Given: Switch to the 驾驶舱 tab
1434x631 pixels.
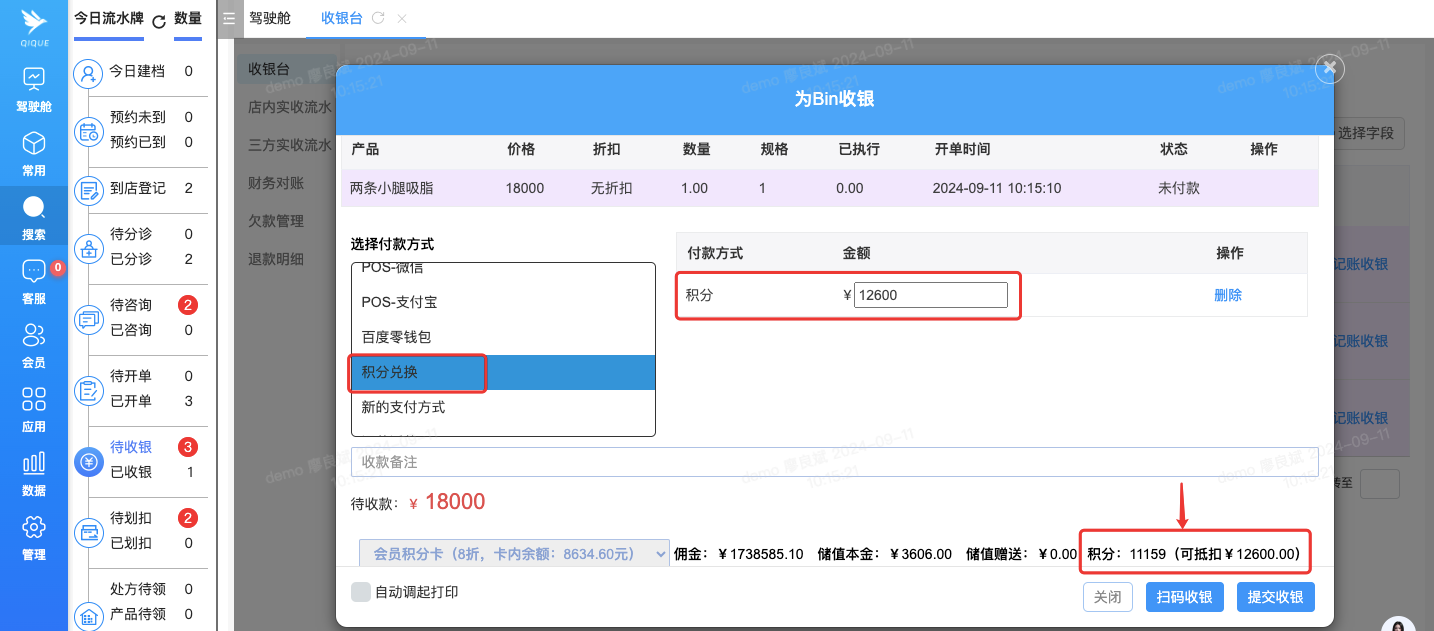Looking at the screenshot, I should [x=270, y=19].
